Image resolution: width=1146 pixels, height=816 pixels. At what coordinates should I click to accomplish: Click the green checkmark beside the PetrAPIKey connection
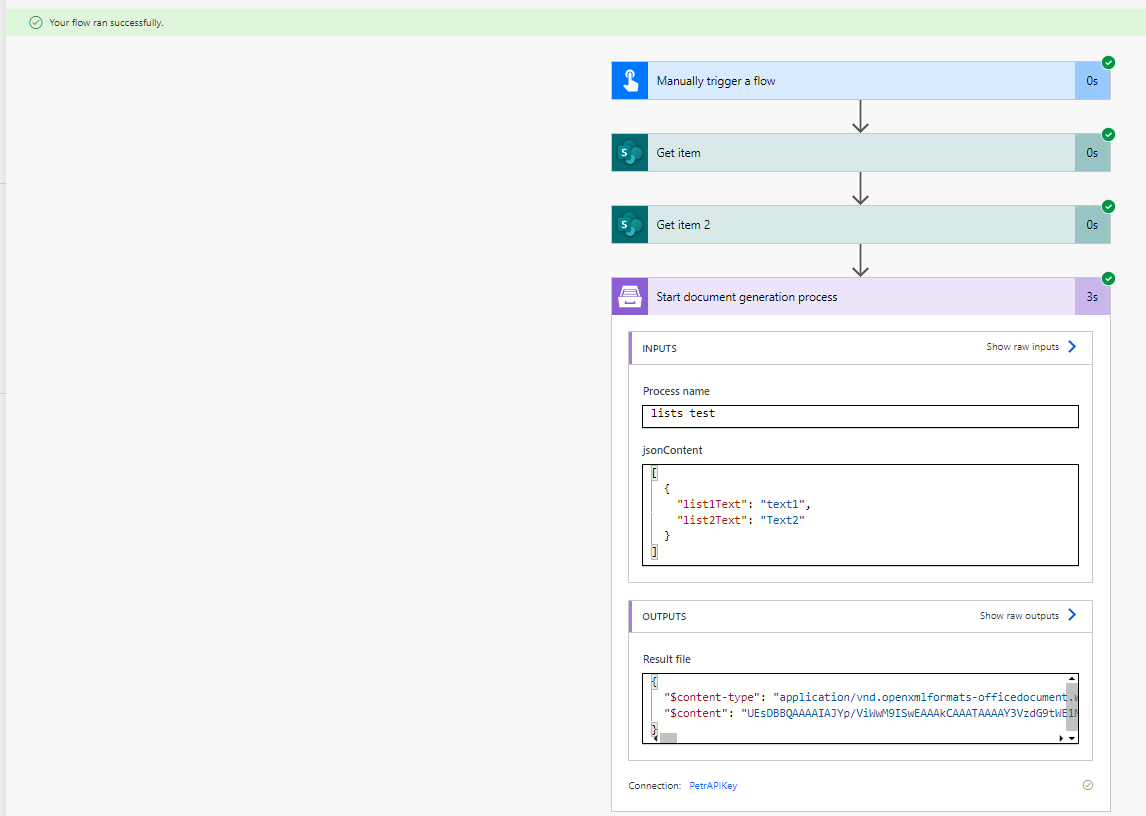[x=1087, y=786]
